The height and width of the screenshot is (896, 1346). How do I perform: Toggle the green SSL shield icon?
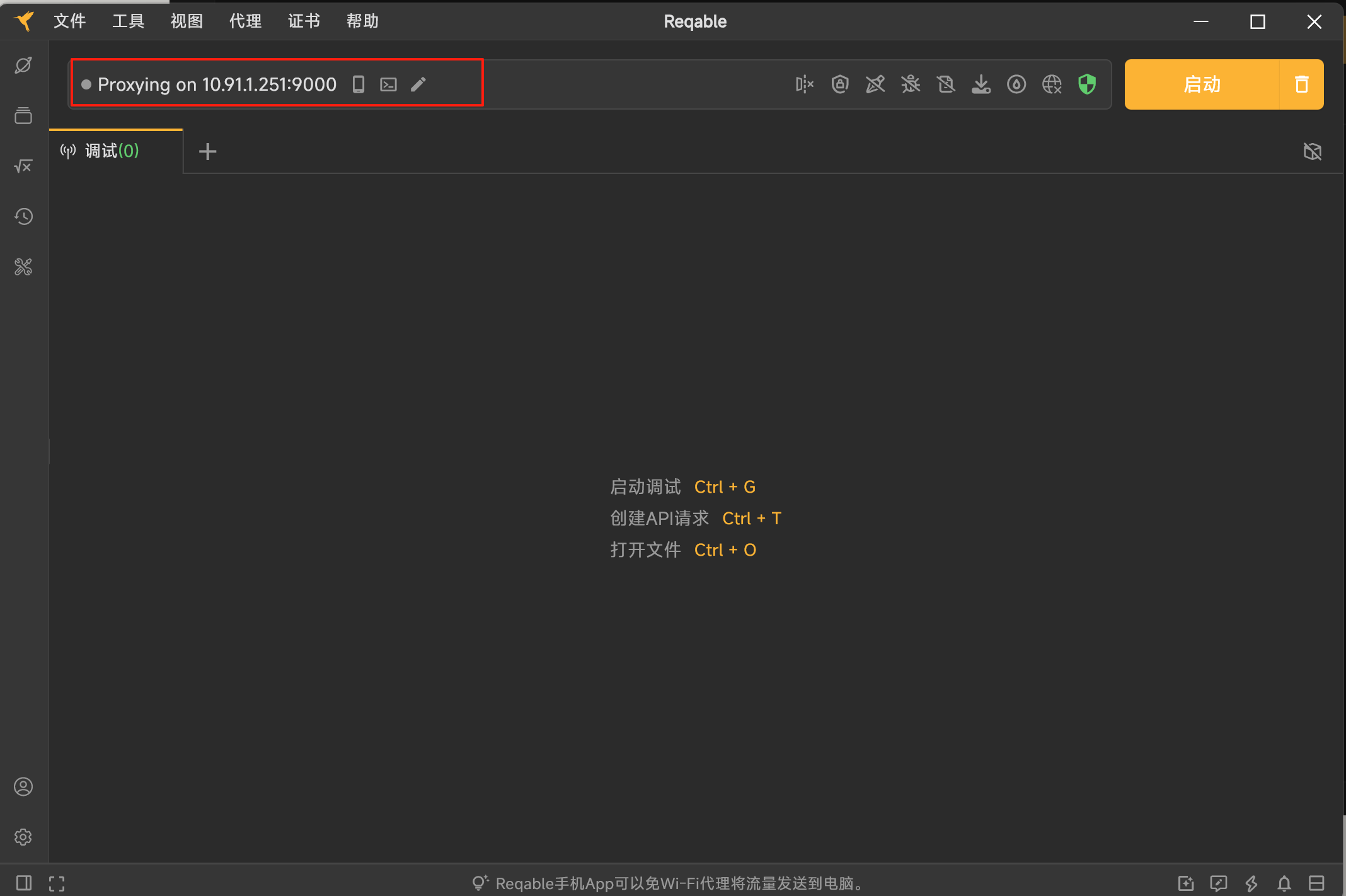1087,84
